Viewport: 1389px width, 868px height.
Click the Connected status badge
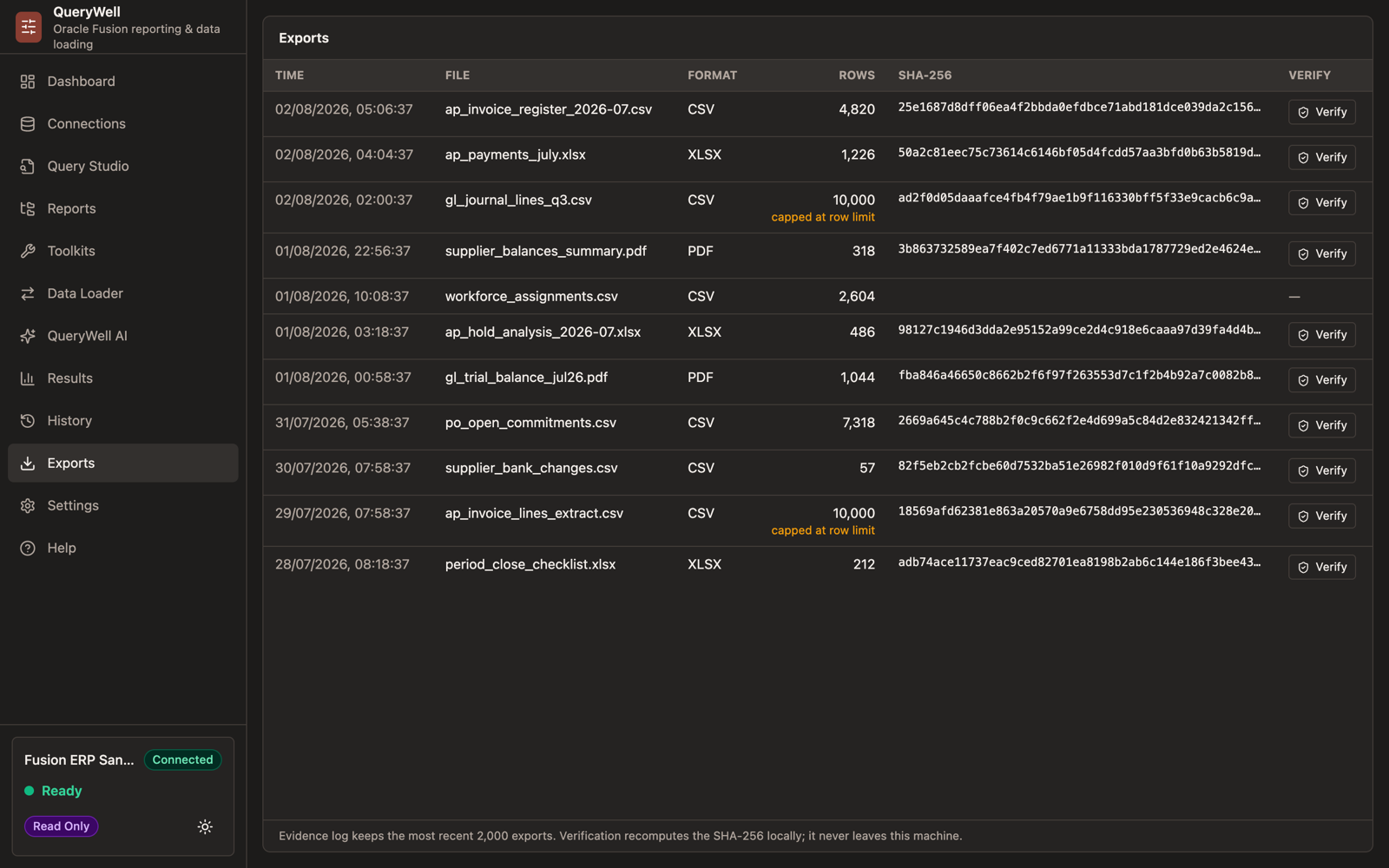coord(182,759)
